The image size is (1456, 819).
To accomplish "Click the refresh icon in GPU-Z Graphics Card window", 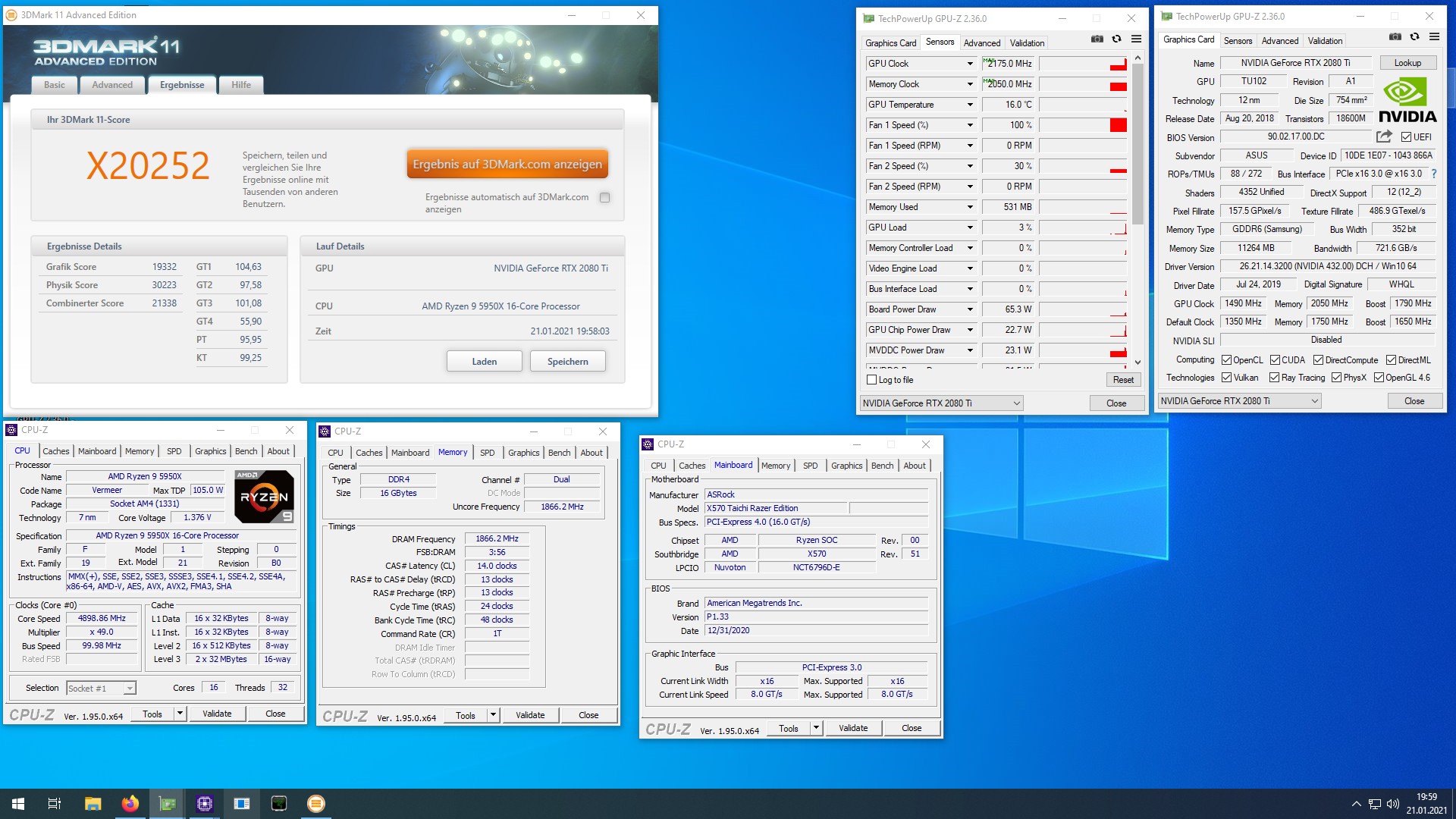I will click(x=1414, y=36).
